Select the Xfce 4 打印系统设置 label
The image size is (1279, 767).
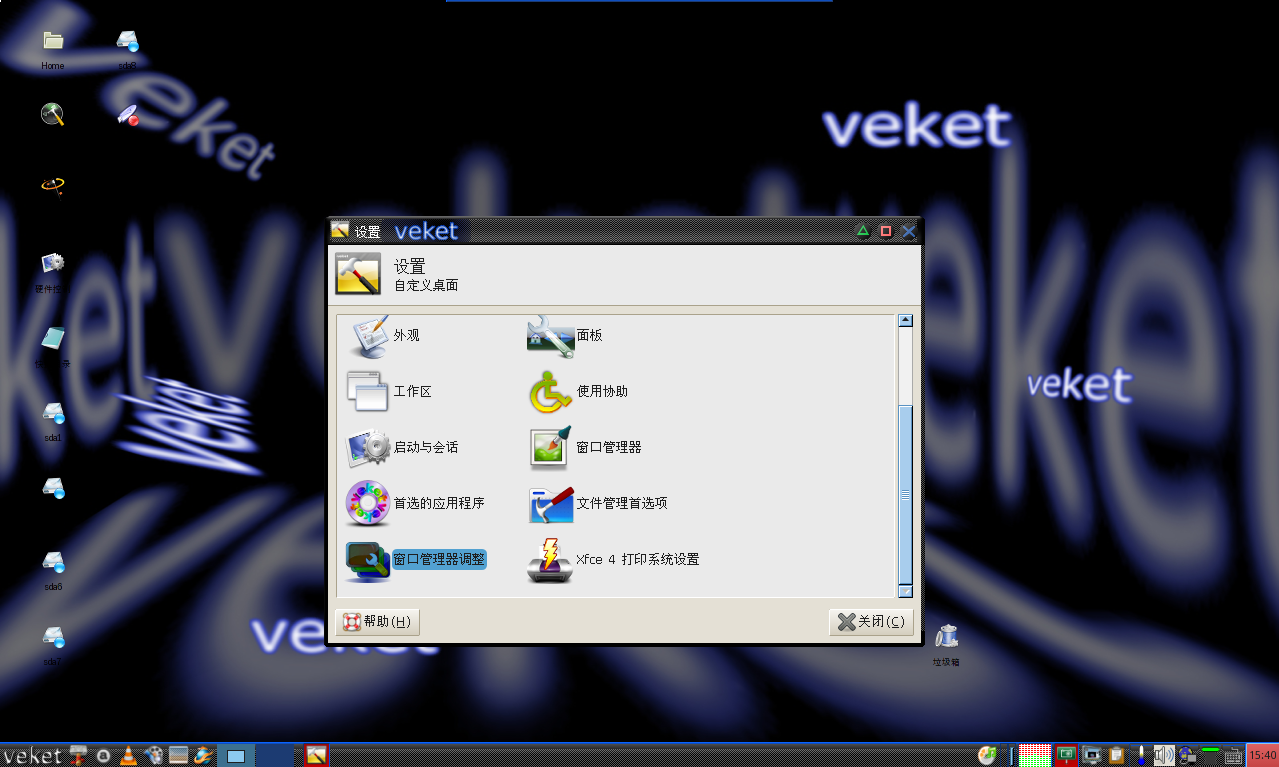[638, 560]
